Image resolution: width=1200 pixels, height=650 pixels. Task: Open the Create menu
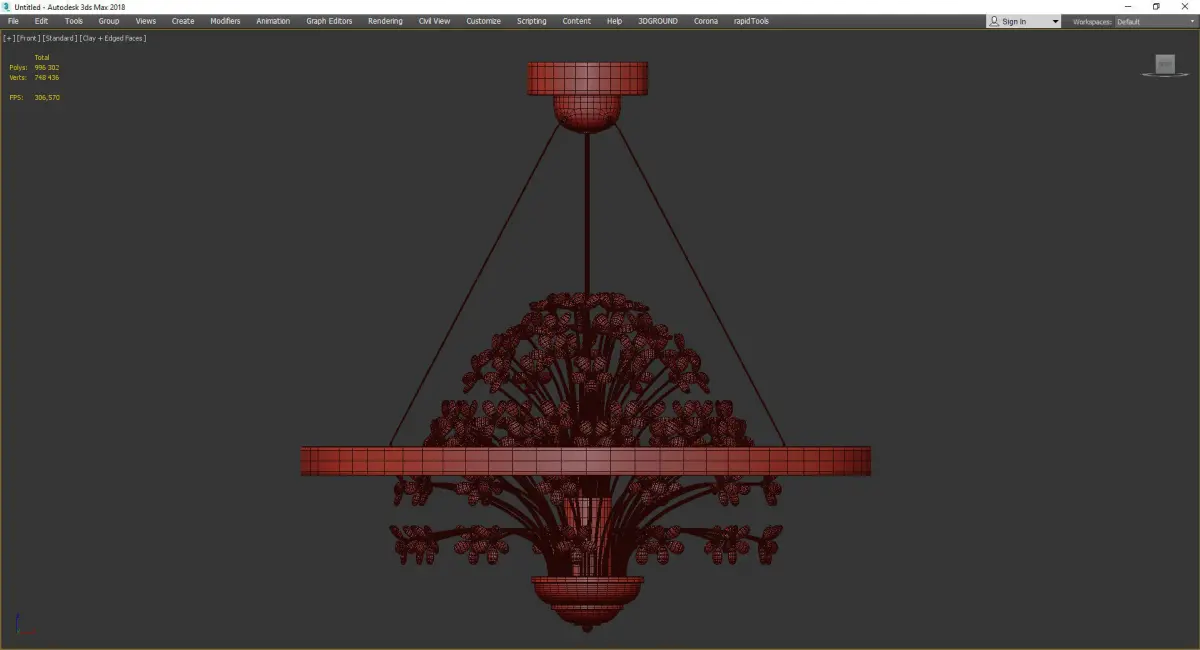click(183, 21)
